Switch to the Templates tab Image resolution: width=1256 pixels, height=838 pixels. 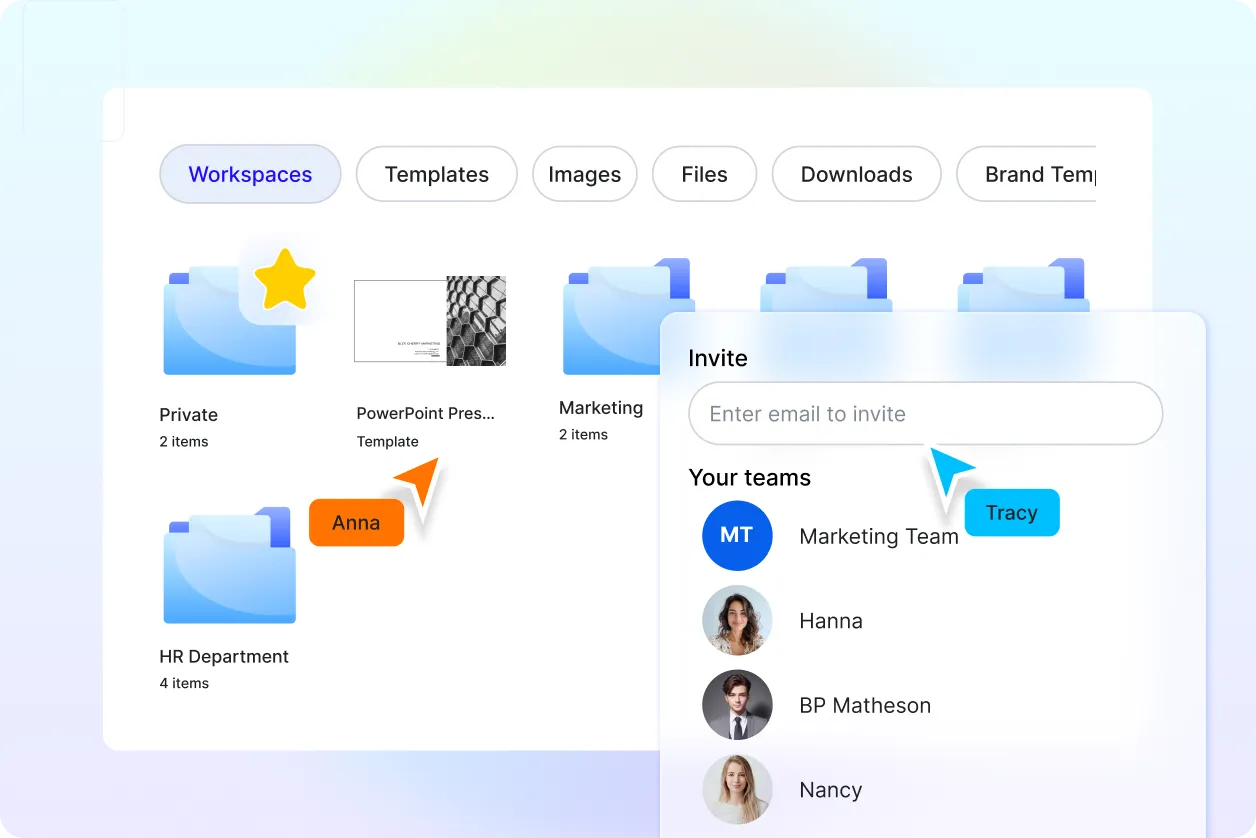click(436, 174)
